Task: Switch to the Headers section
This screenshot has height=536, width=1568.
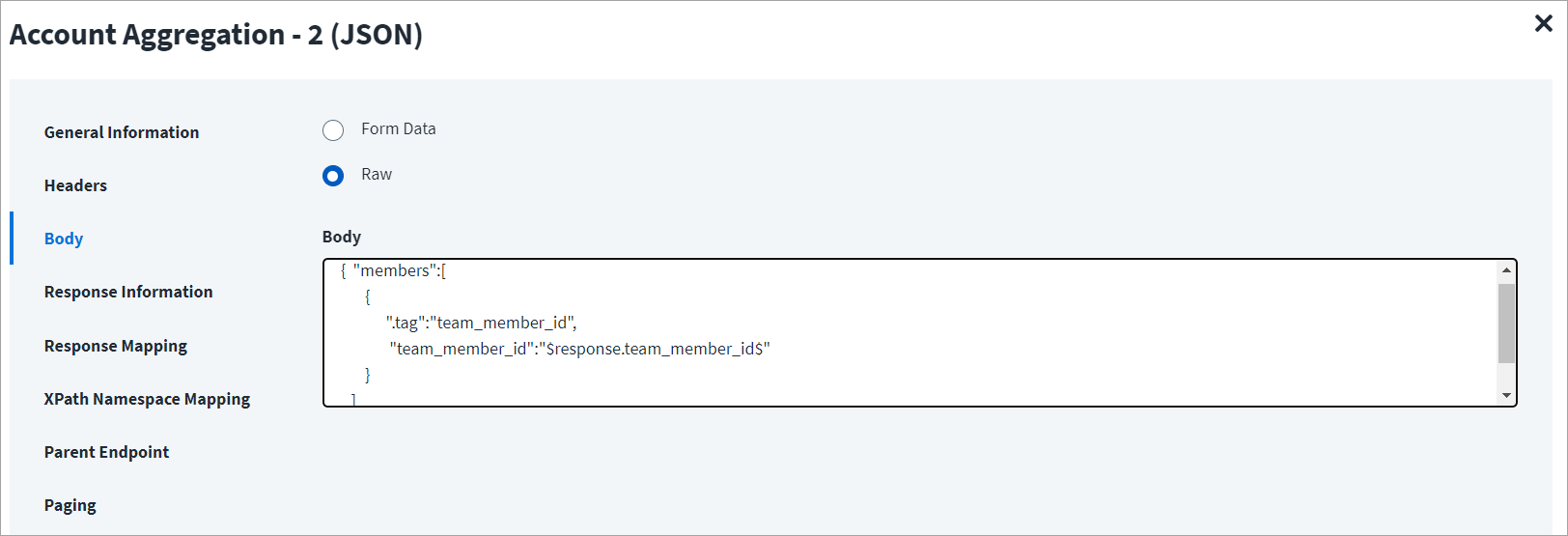Action: tap(75, 185)
